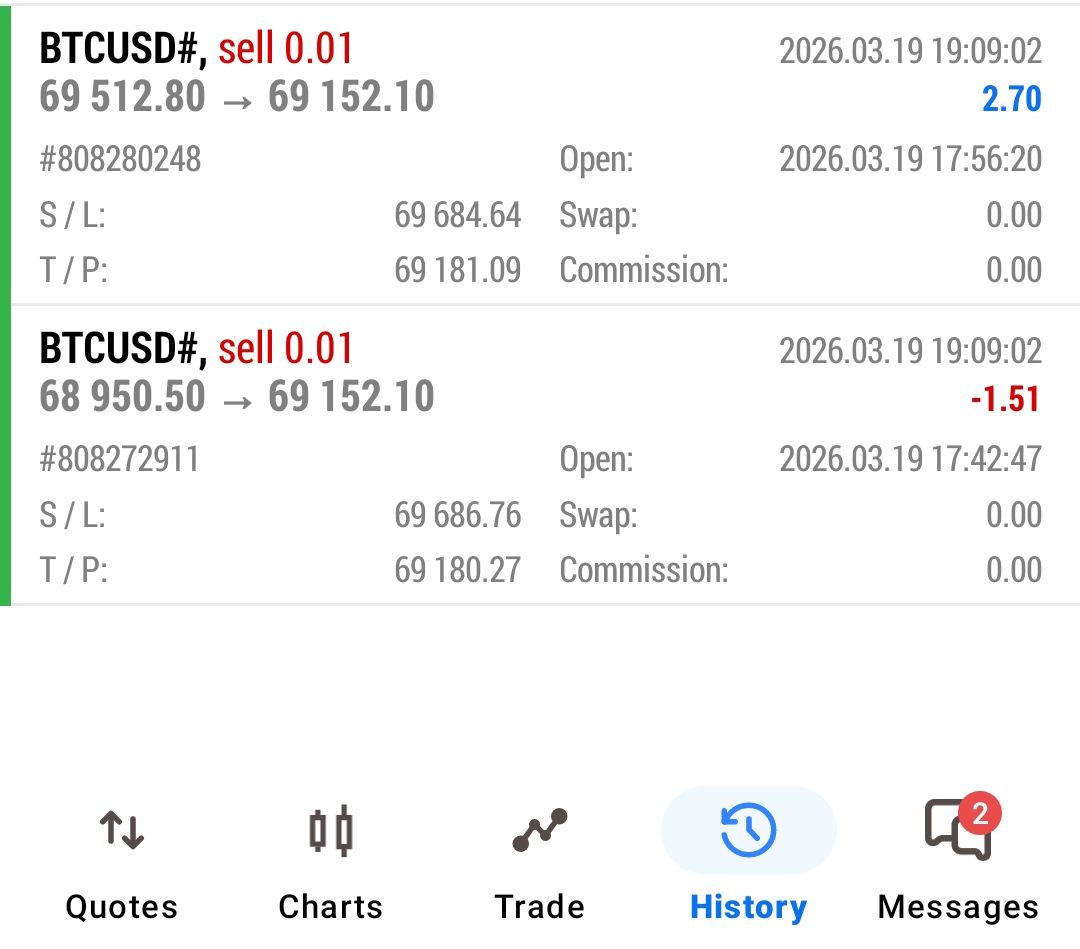Screen dimensions: 1080x949
Task: Collapse the second BTCUSD# sell trade header
Action: pyautogui.click(x=196, y=349)
